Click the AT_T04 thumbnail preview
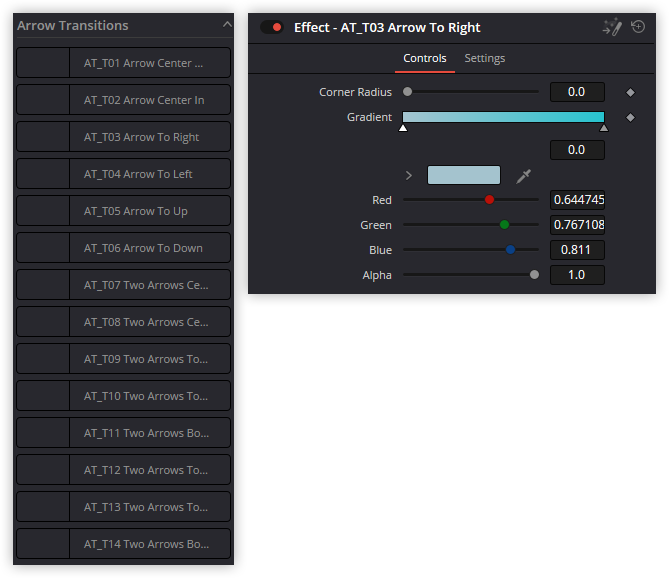The height and width of the screenshot is (578, 669). pyautogui.click(x=43, y=174)
